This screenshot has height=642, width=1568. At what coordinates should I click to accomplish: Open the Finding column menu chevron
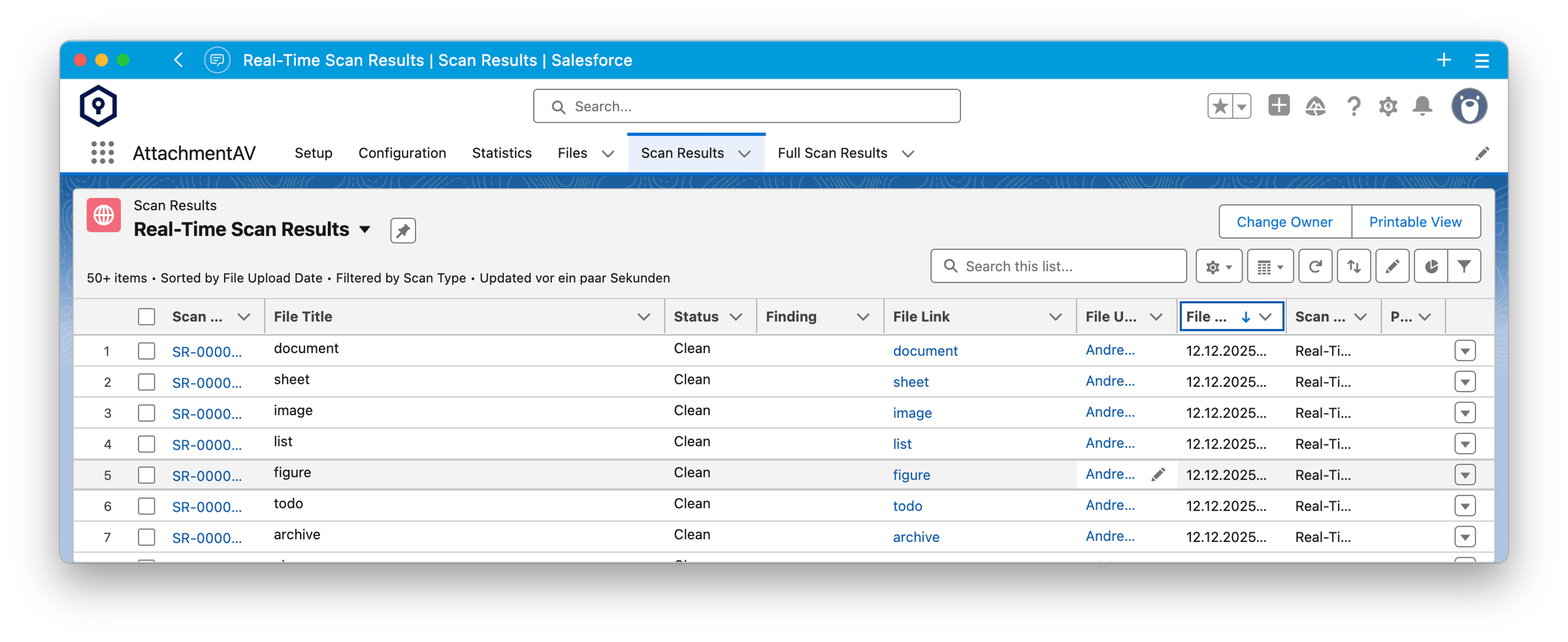[862, 317]
